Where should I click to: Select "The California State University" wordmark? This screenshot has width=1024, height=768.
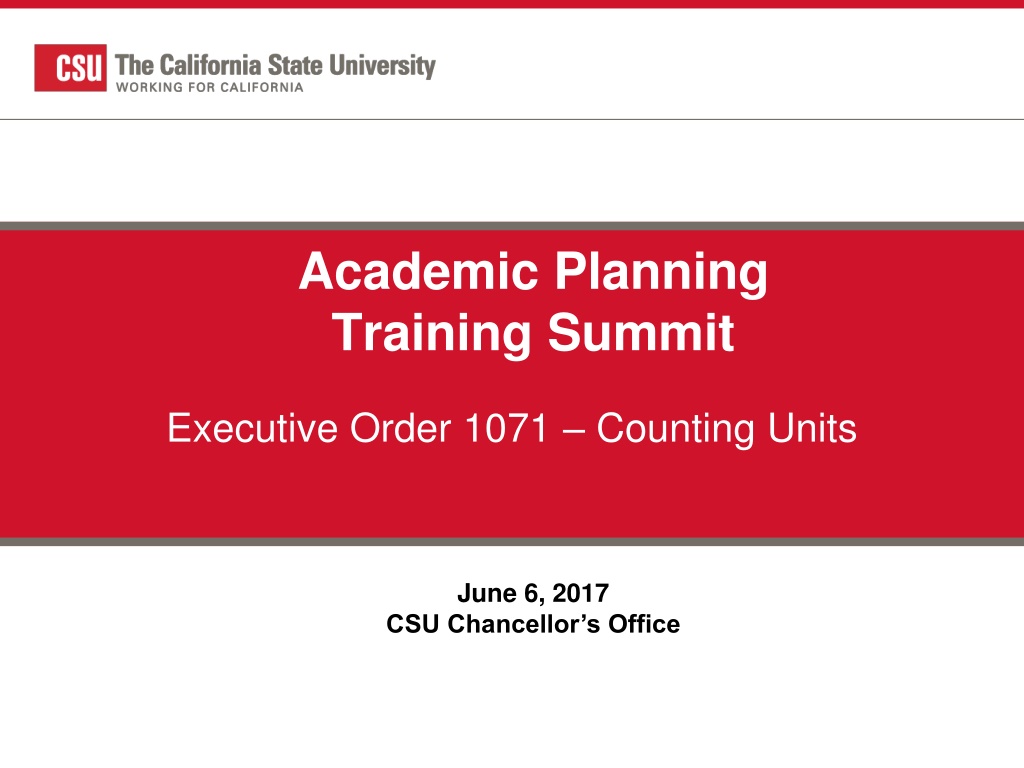pyautogui.click(x=275, y=66)
